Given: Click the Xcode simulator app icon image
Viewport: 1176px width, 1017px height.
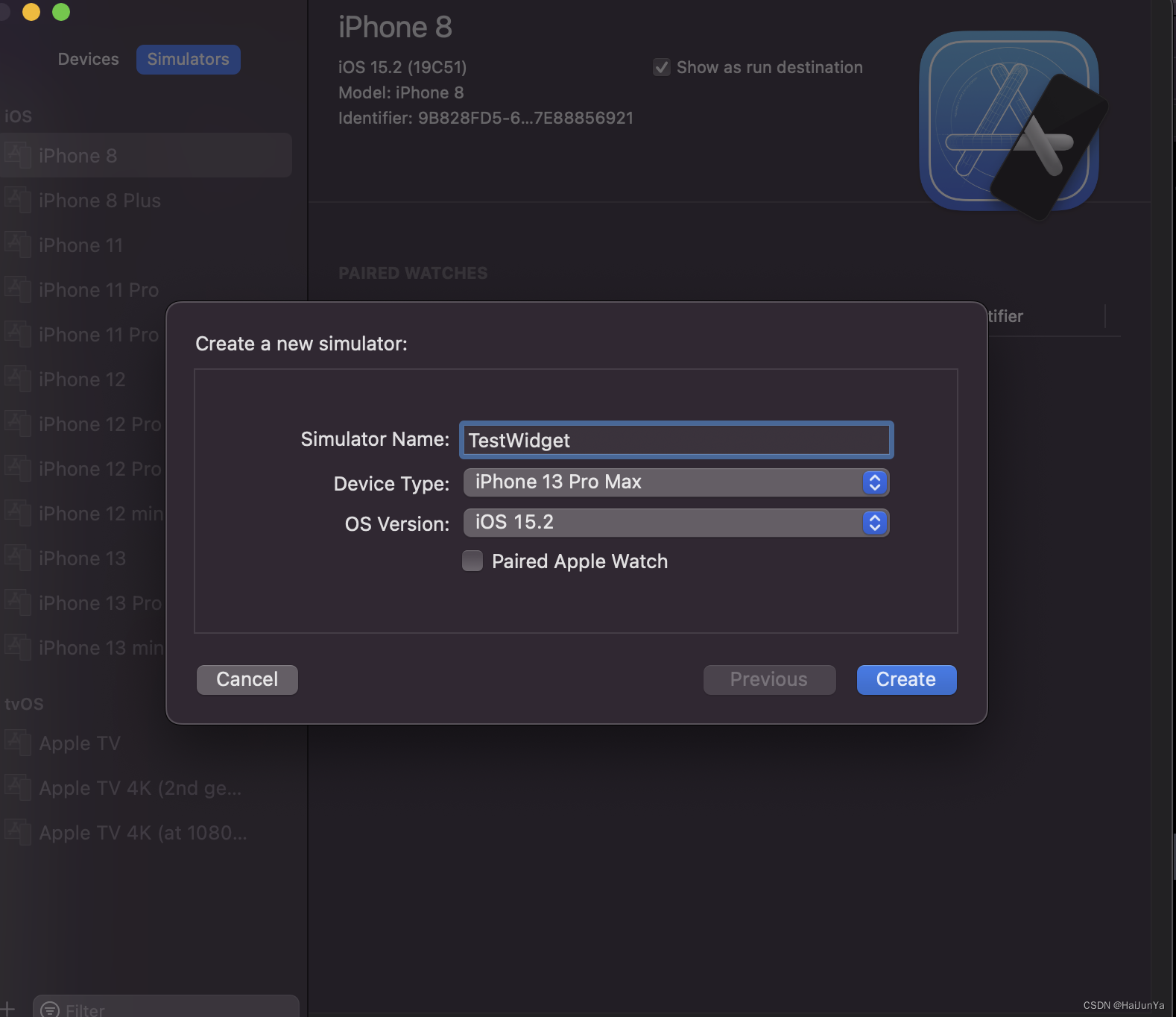Looking at the screenshot, I should [1012, 124].
